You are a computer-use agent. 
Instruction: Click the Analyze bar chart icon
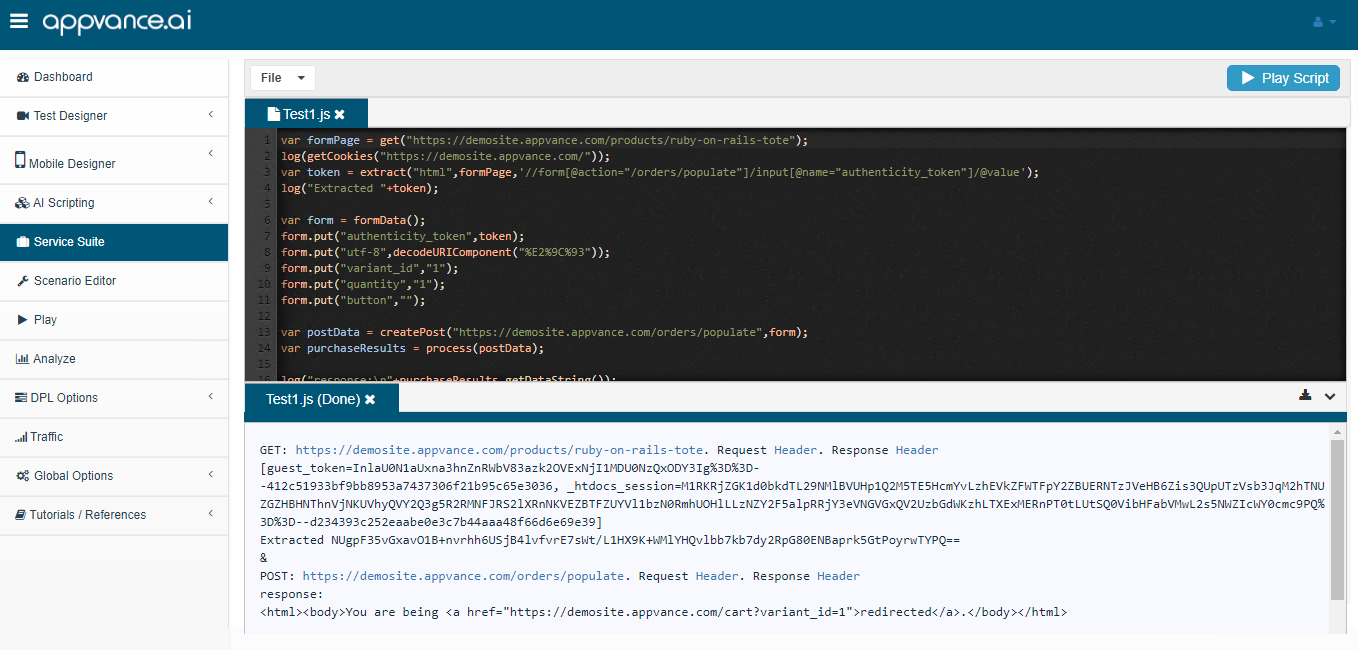(23, 359)
